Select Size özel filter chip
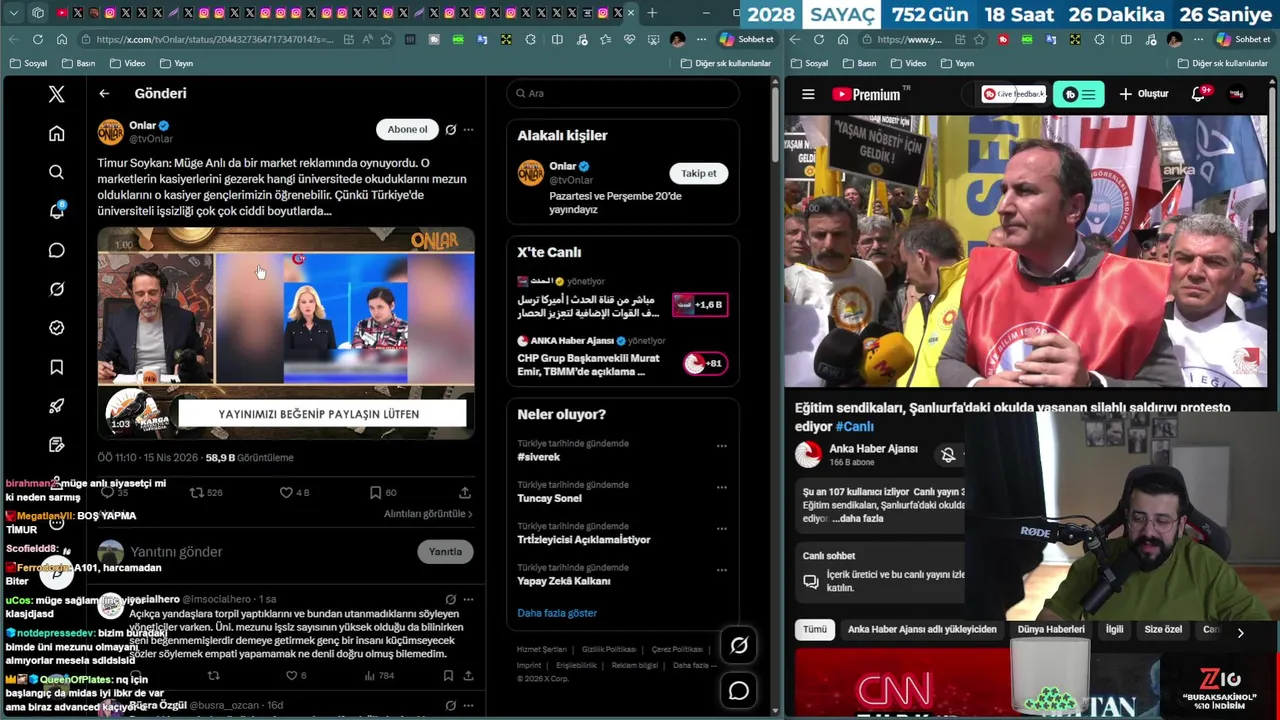1280x720 pixels. (x=1163, y=630)
